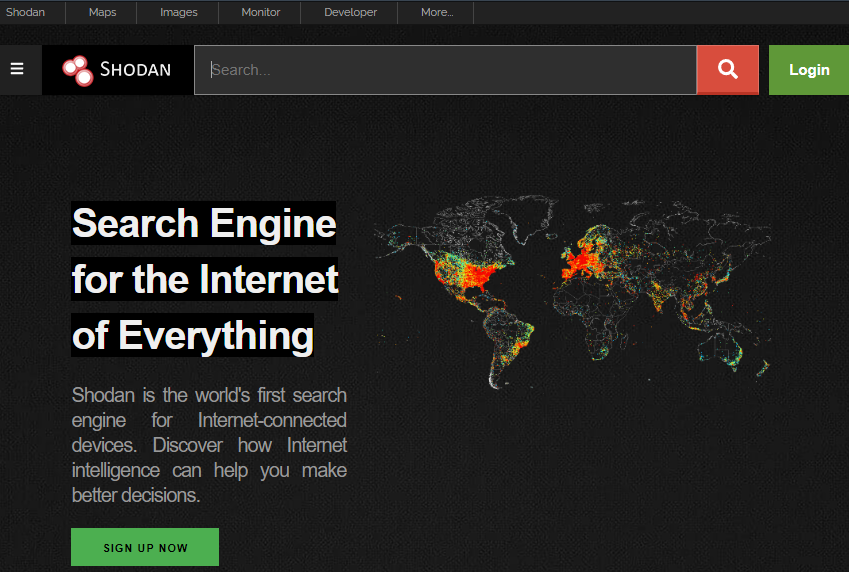Open the Images menu item
849x572 pixels.
pyautogui.click(x=179, y=12)
